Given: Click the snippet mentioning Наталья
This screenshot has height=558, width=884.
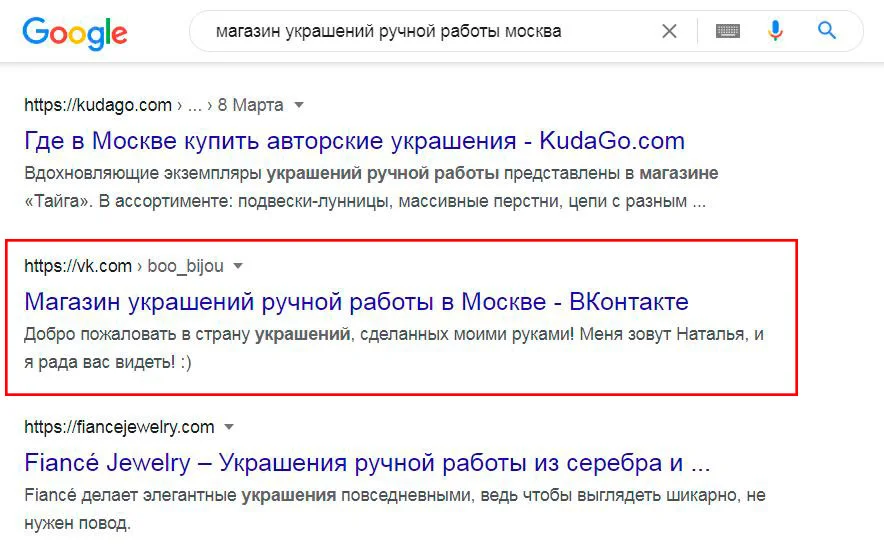Looking at the screenshot, I should pos(394,347).
